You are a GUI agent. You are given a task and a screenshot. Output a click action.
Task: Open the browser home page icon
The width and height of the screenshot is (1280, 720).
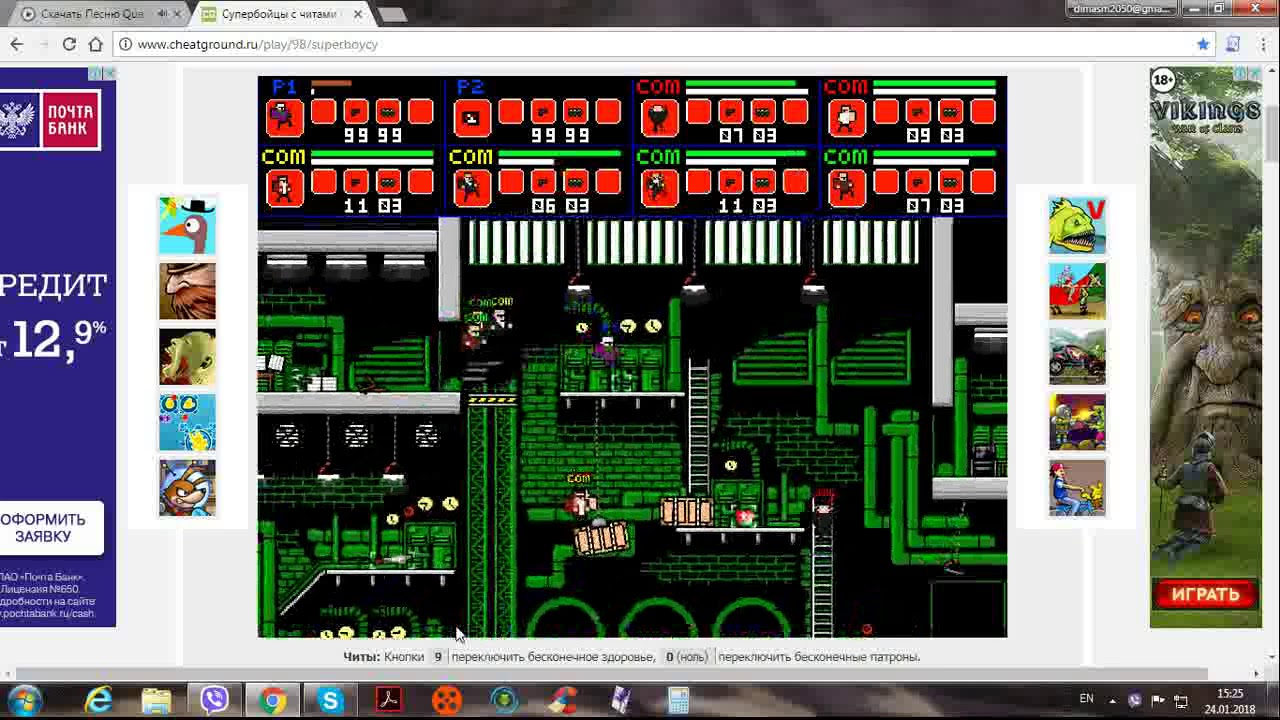95,44
